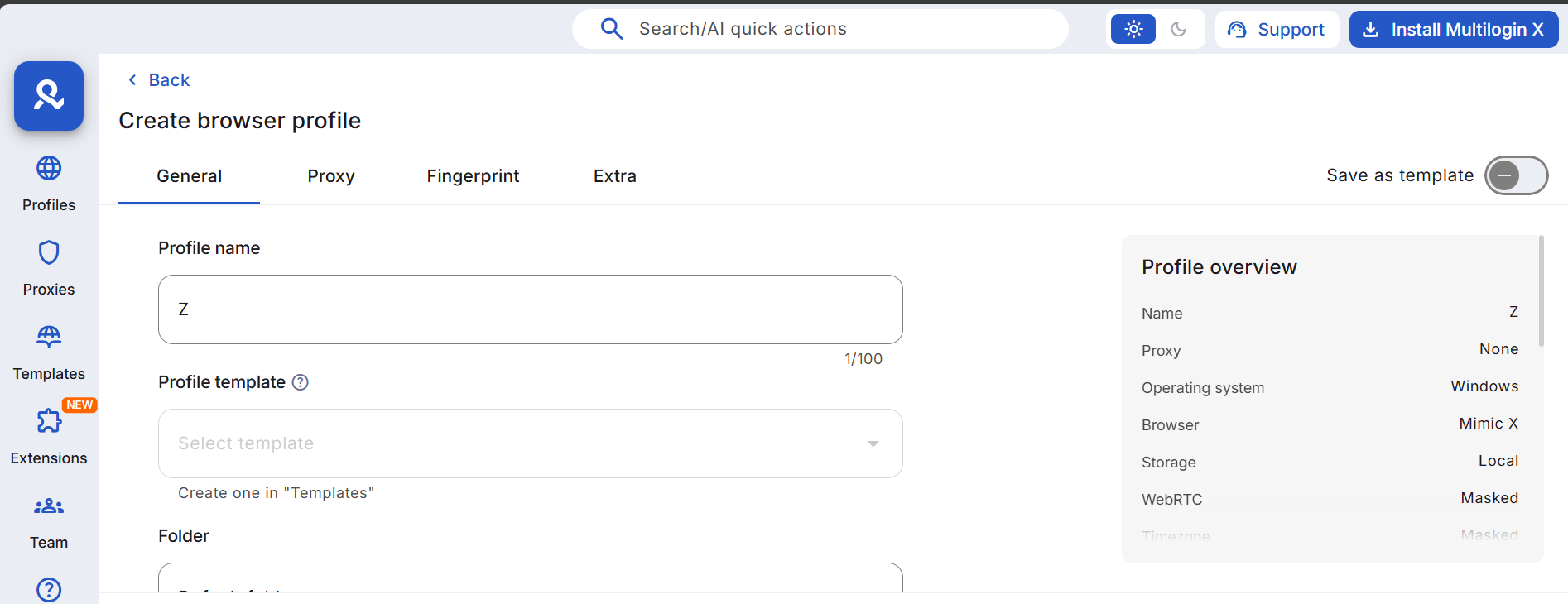Open the Select template dropdown
Screen dimensions: 1568x604
[x=530, y=443]
